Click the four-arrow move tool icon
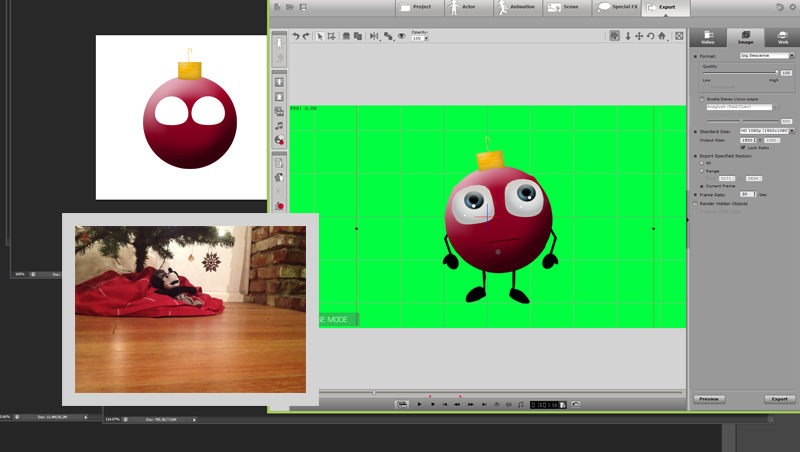800x452 pixels. coord(639,36)
